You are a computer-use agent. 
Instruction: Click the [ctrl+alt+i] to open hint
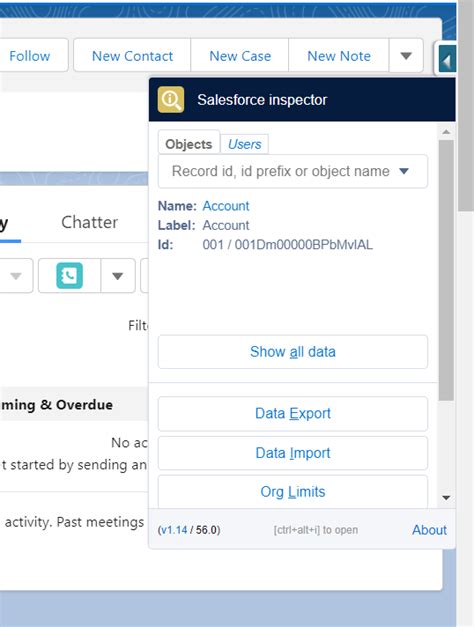(316, 530)
